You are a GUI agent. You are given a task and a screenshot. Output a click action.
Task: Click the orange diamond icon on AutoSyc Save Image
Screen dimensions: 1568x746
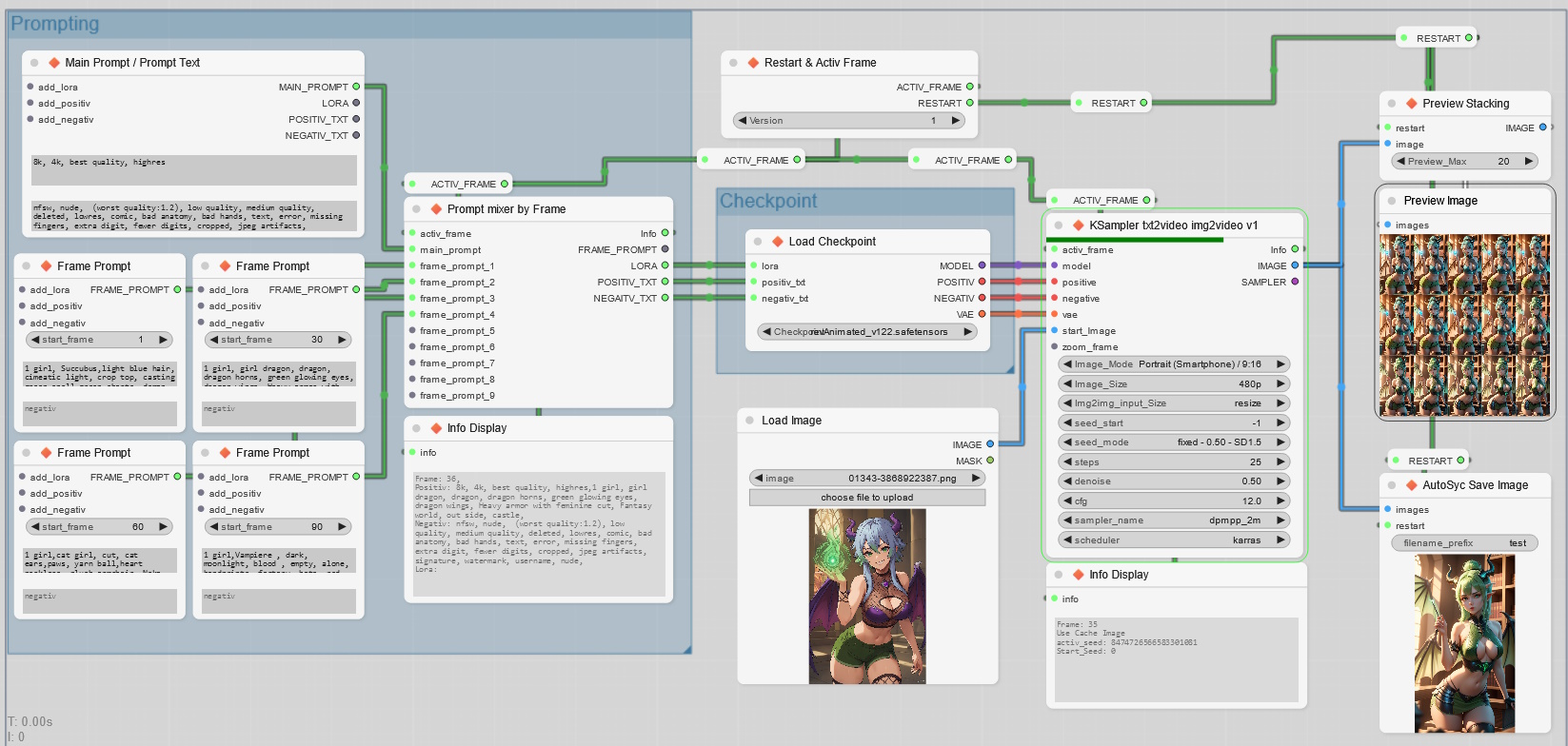click(1412, 485)
